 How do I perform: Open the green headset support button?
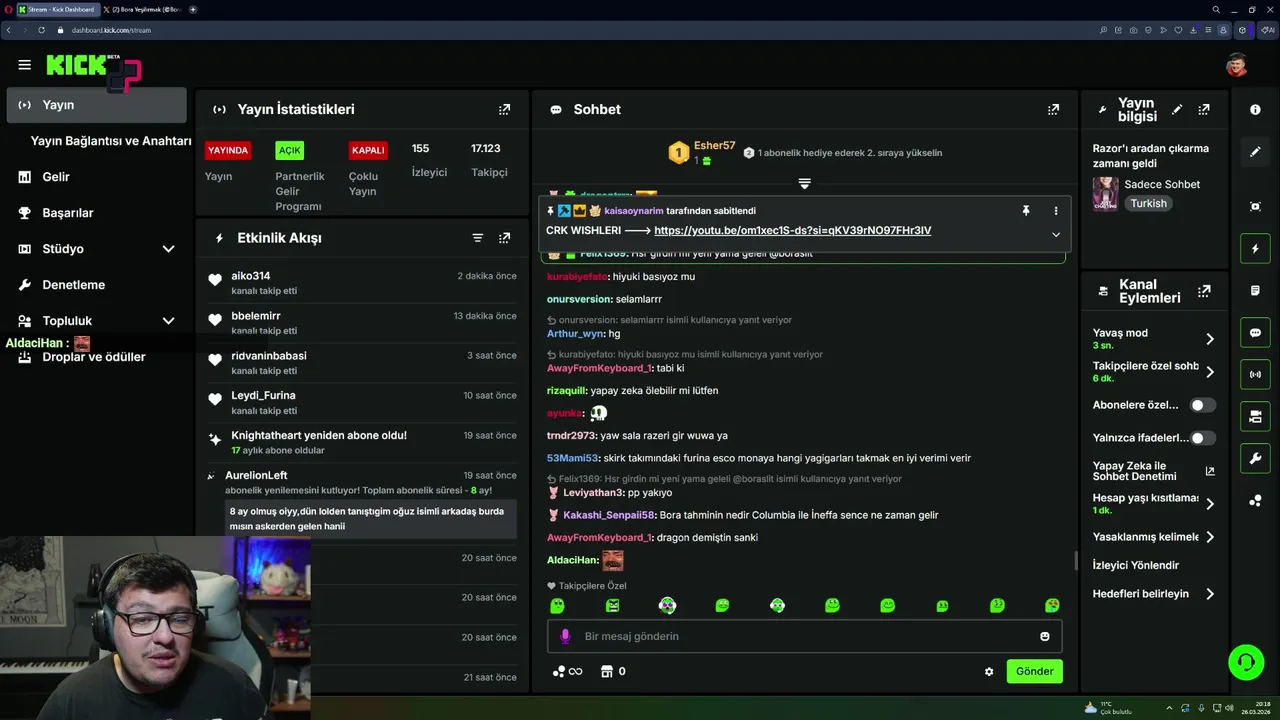pos(1246,662)
